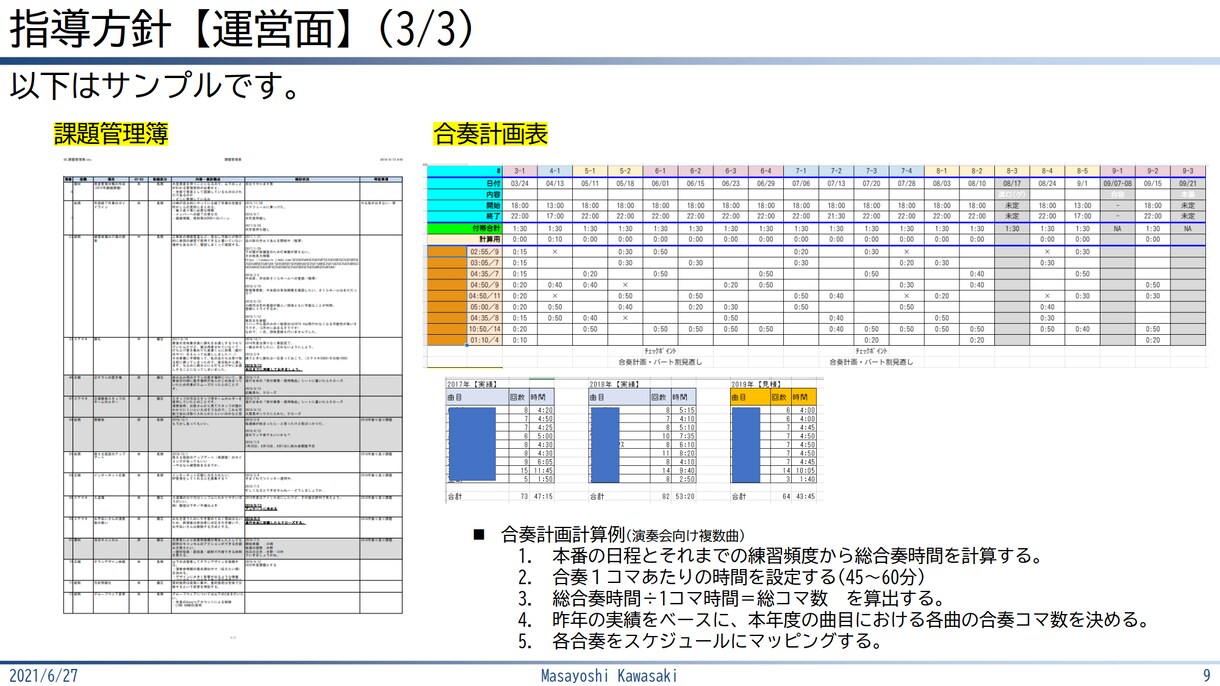Image resolution: width=1220 pixels, height=686 pixels.
Task: Click the footer date 2021/6/27
Action: (43, 676)
